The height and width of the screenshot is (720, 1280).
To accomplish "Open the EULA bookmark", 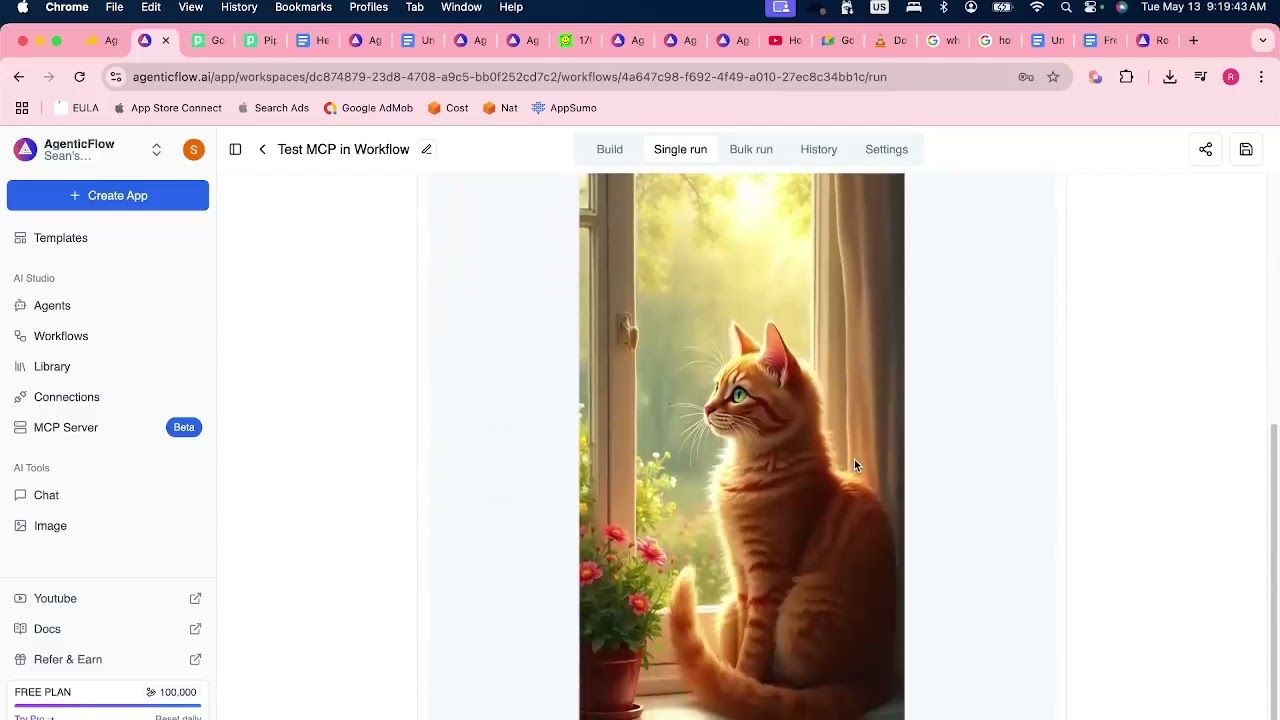I will 77,108.
